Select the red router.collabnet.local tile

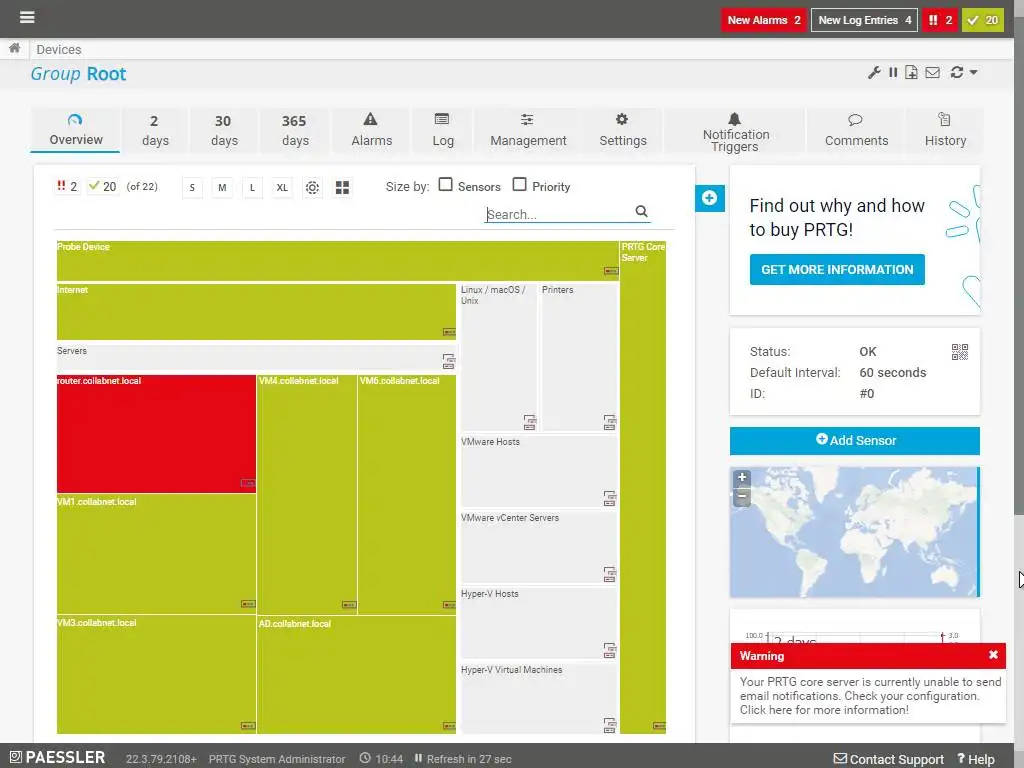(x=156, y=434)
